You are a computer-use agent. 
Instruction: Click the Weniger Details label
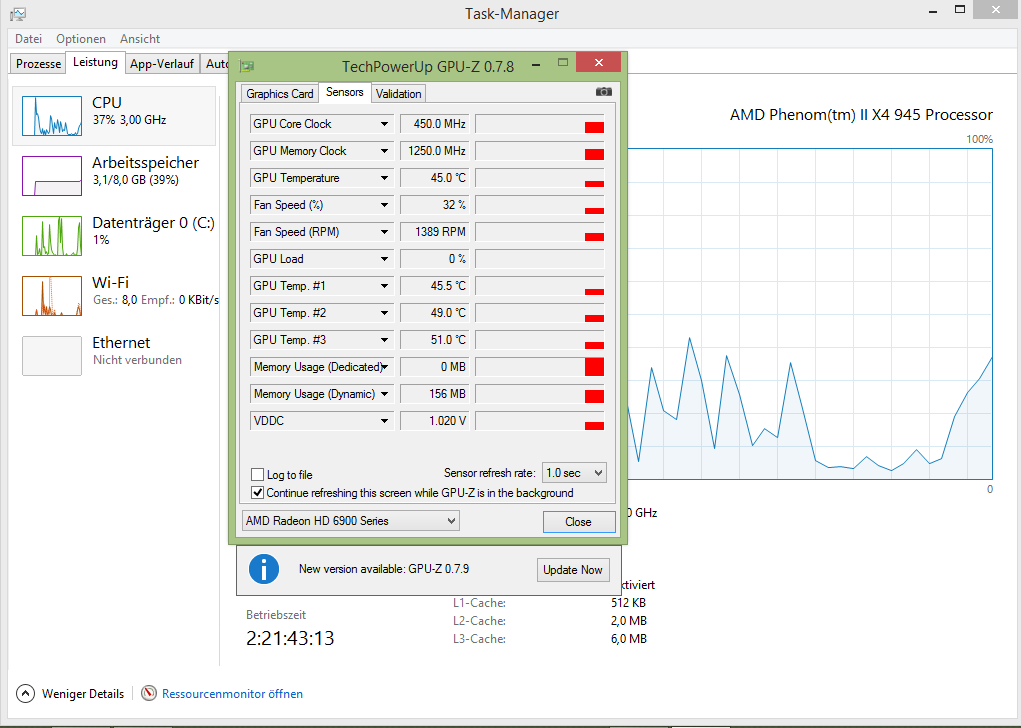coord(83,693)
